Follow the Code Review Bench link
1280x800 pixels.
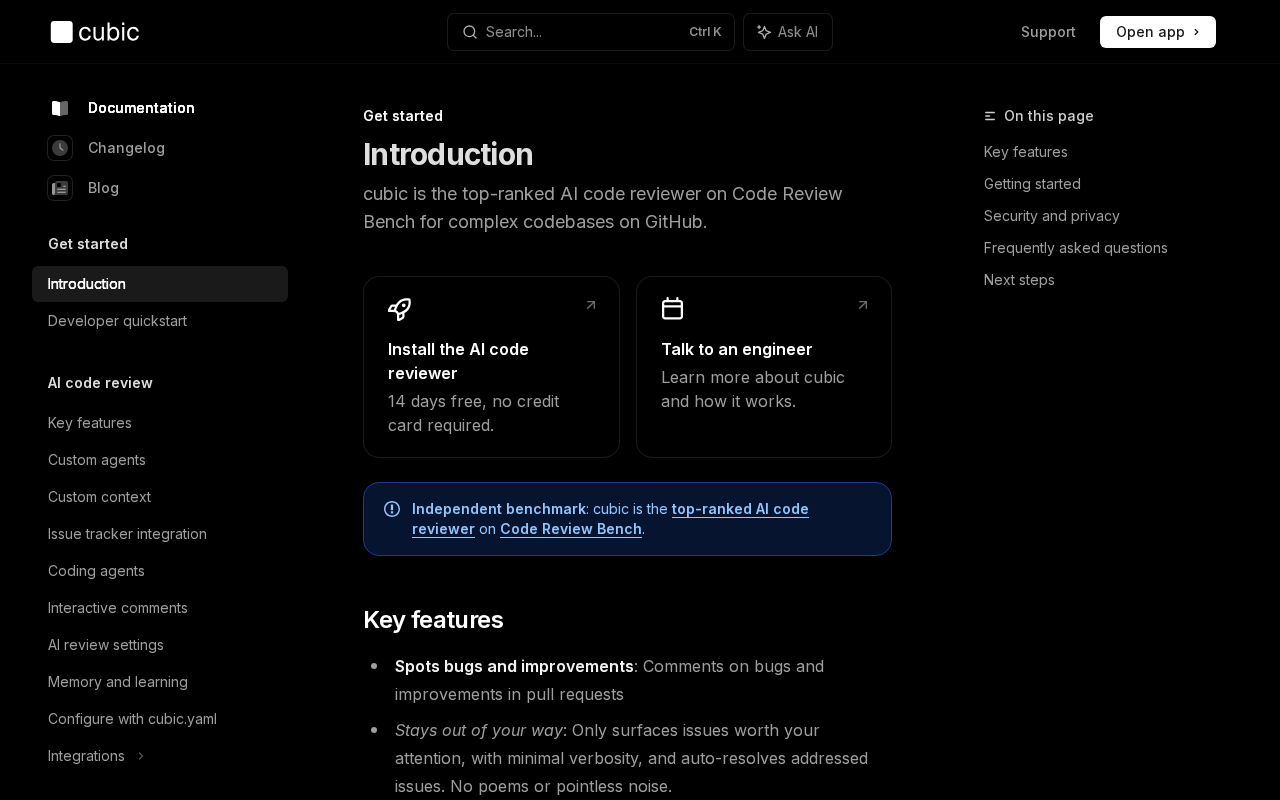tap(571, 529)
